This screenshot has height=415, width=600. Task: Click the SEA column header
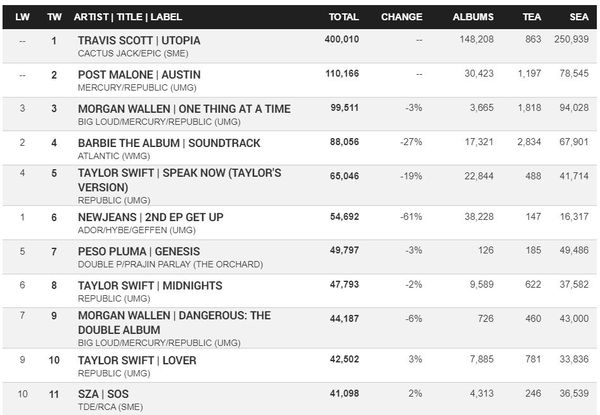pos(579,17)
